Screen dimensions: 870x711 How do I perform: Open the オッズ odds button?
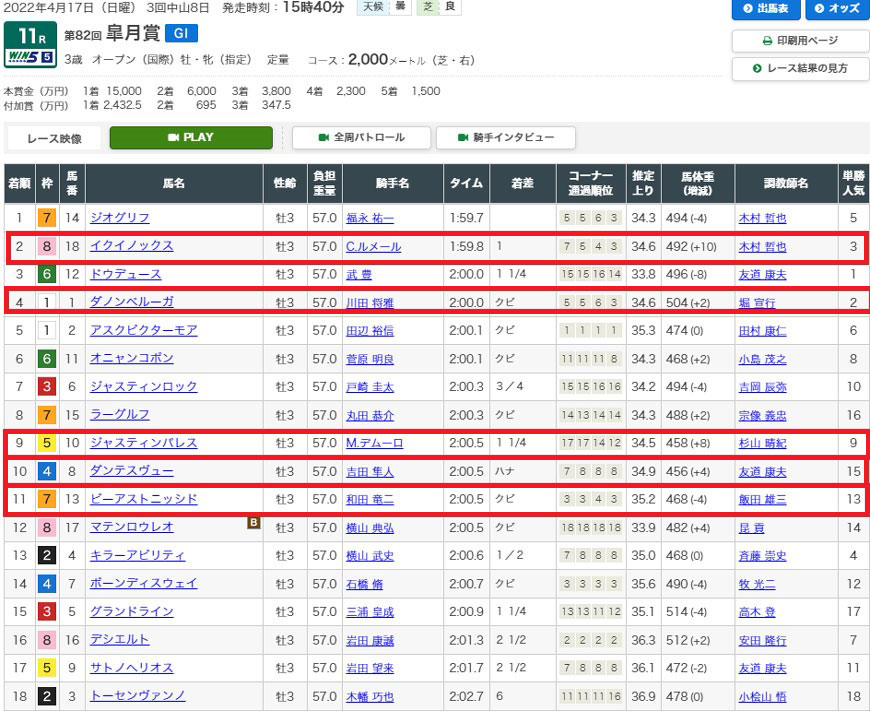tap(836, 10)
